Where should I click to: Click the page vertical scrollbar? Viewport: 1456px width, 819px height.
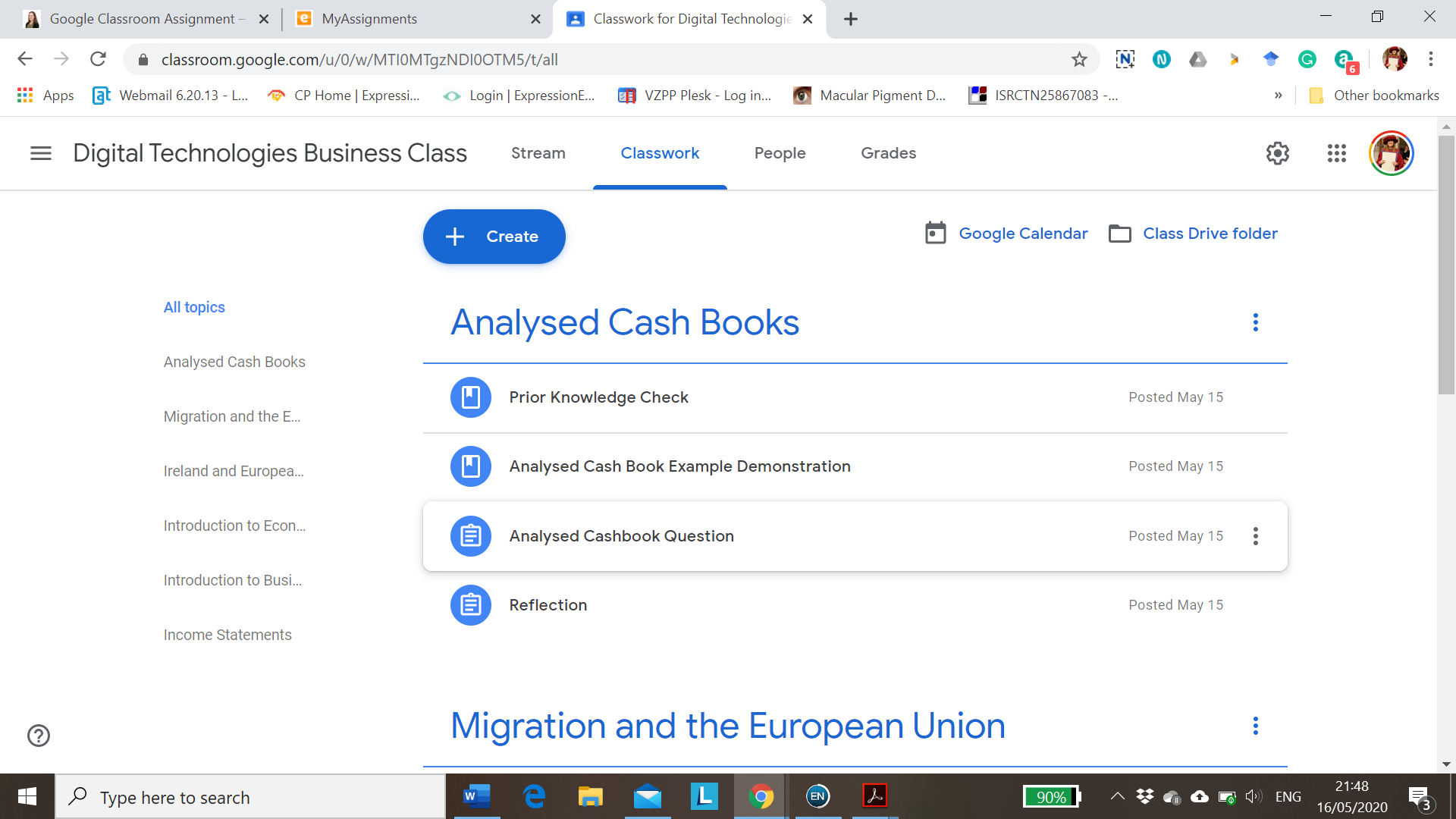coord(1445,265)
